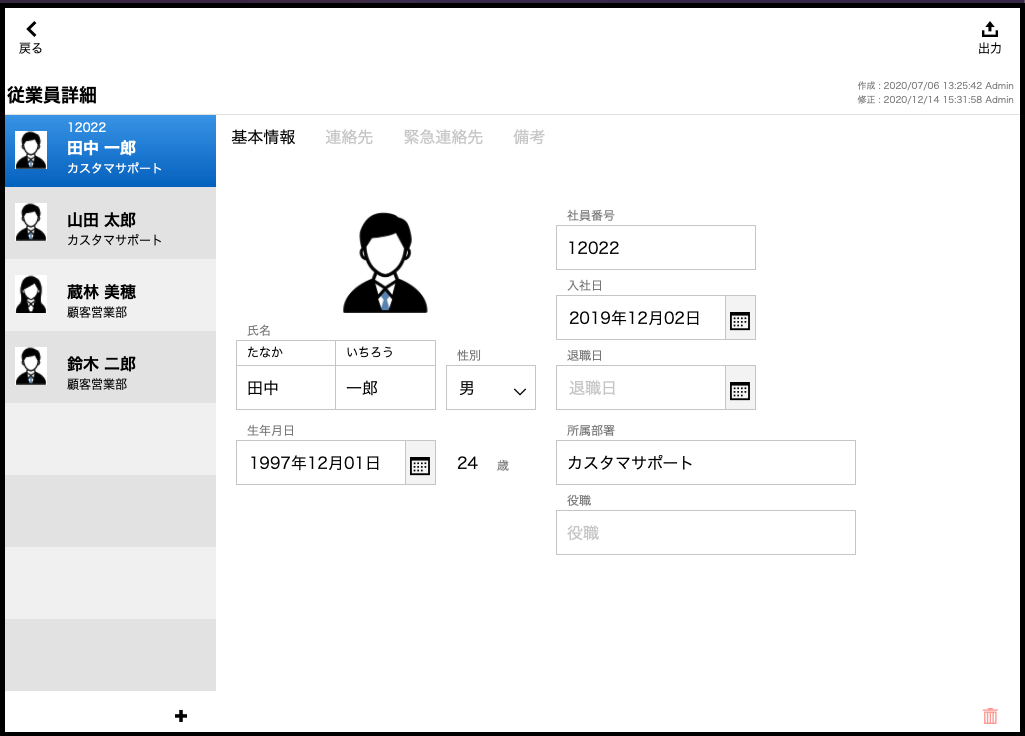Open calendar picker for 生年月日
Image resolution: width=1025 pixels, height=736 pixels.
420,464
